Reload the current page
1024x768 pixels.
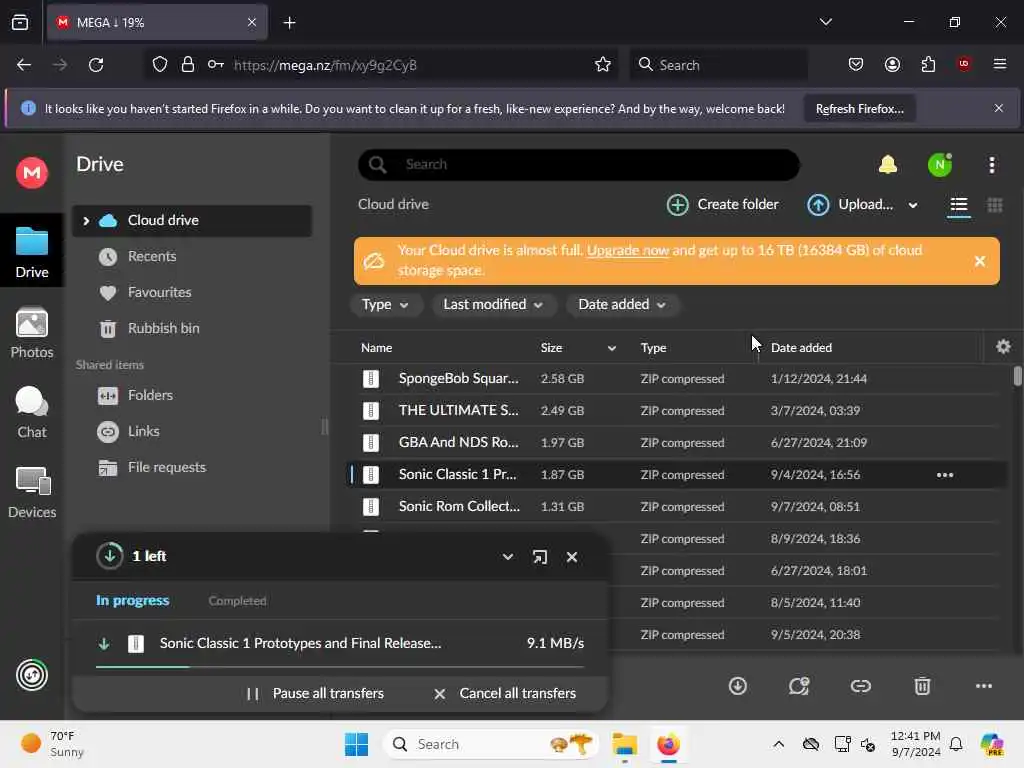tap(96, 65)
